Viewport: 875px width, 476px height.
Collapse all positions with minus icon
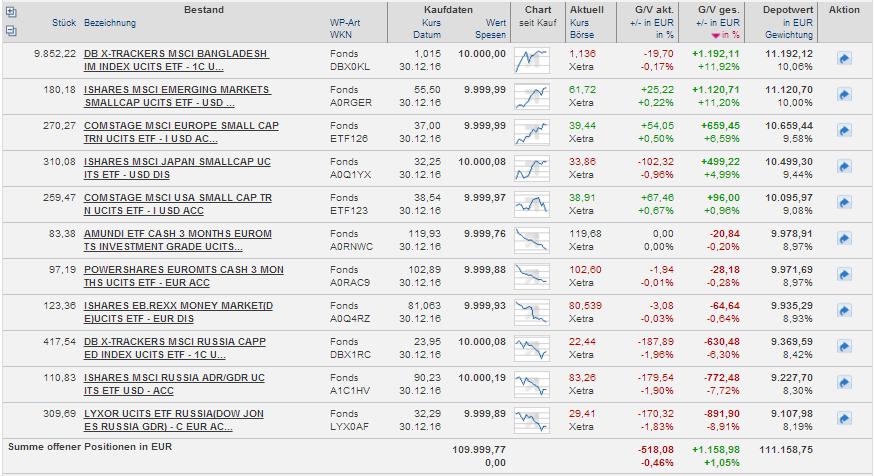[11, 30]
